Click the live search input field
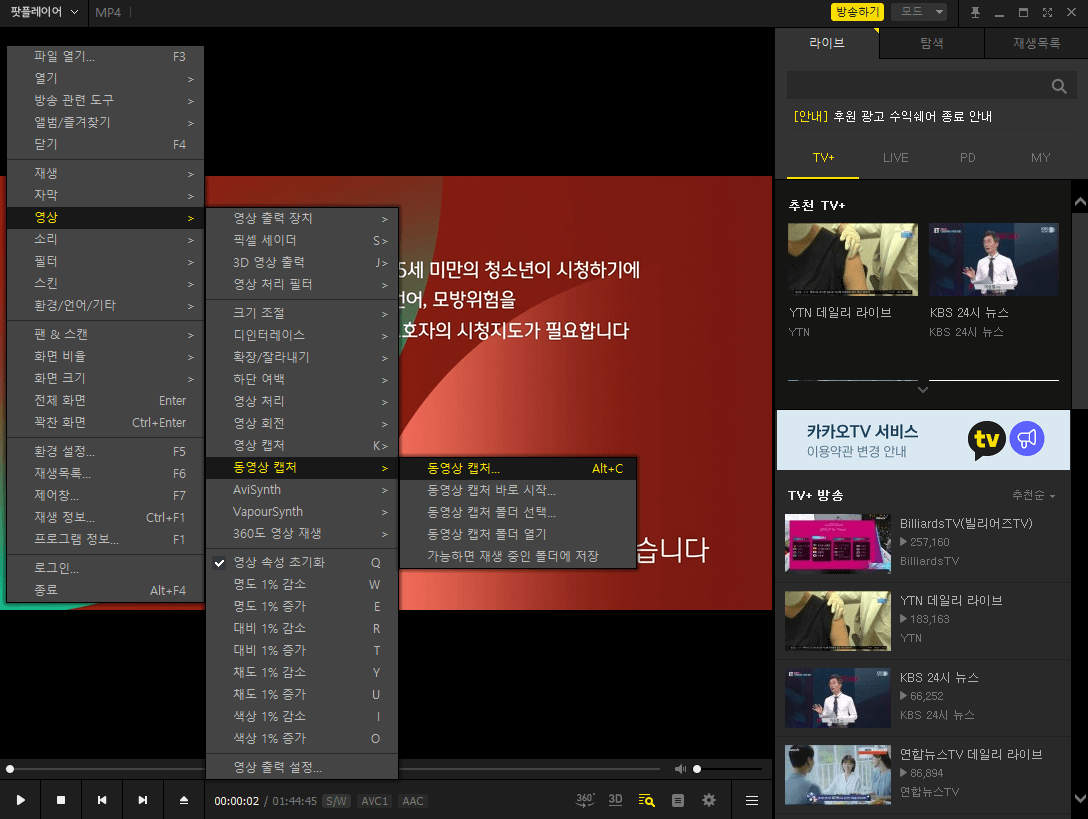This screenshot has width=1088, height=819. (917, 86)
